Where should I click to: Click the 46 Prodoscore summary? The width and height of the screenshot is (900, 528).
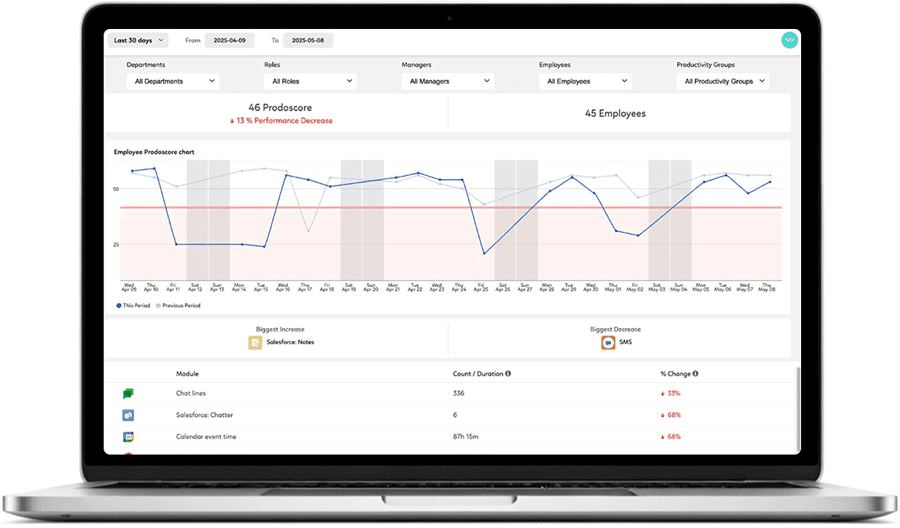point(280,107)
